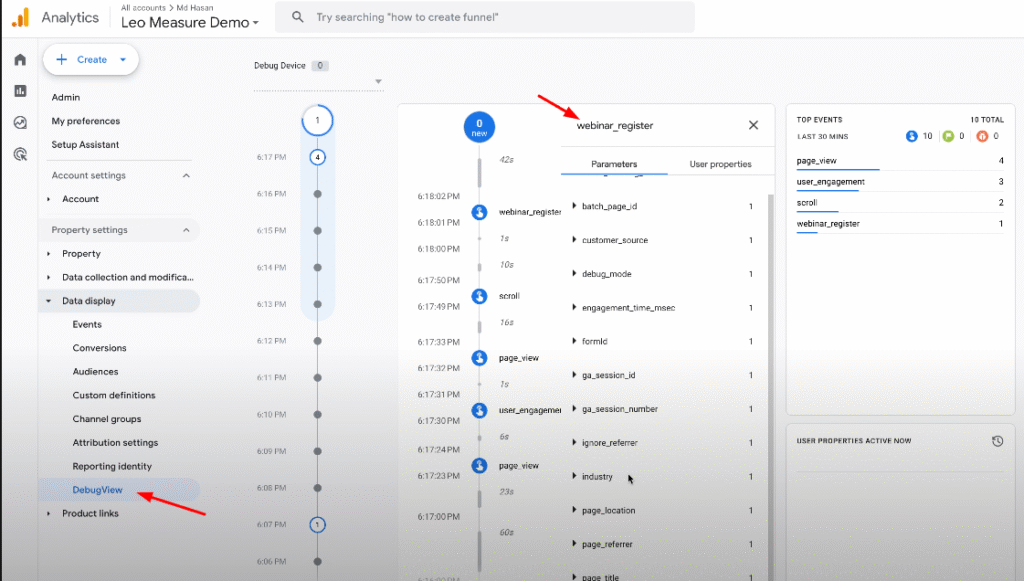Expand the ga_session_id parameter
This screenshot has height=581, width=1024.
574,375
